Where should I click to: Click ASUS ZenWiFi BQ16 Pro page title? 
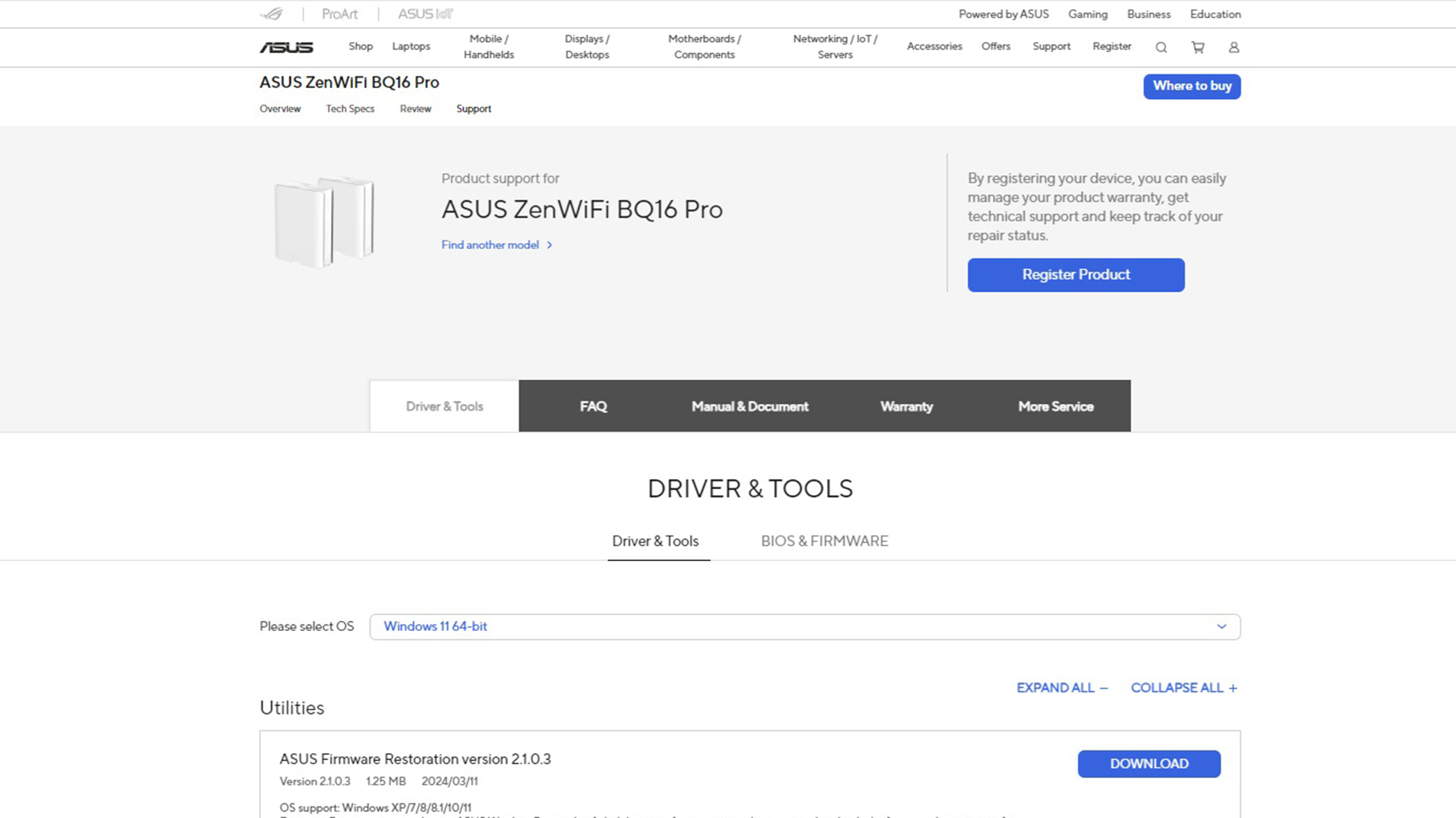coord(349,82)
